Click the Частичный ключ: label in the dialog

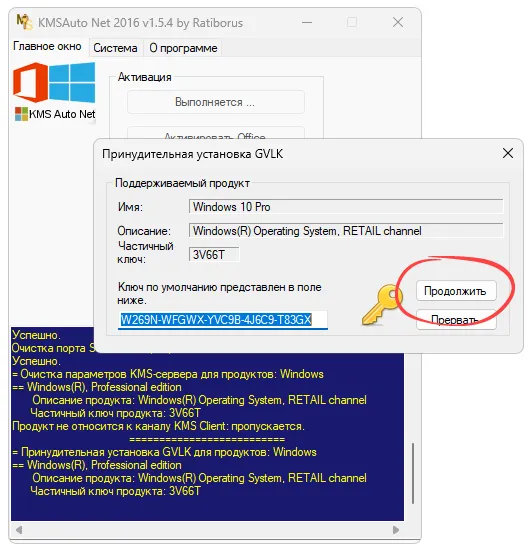click(145, 252)
